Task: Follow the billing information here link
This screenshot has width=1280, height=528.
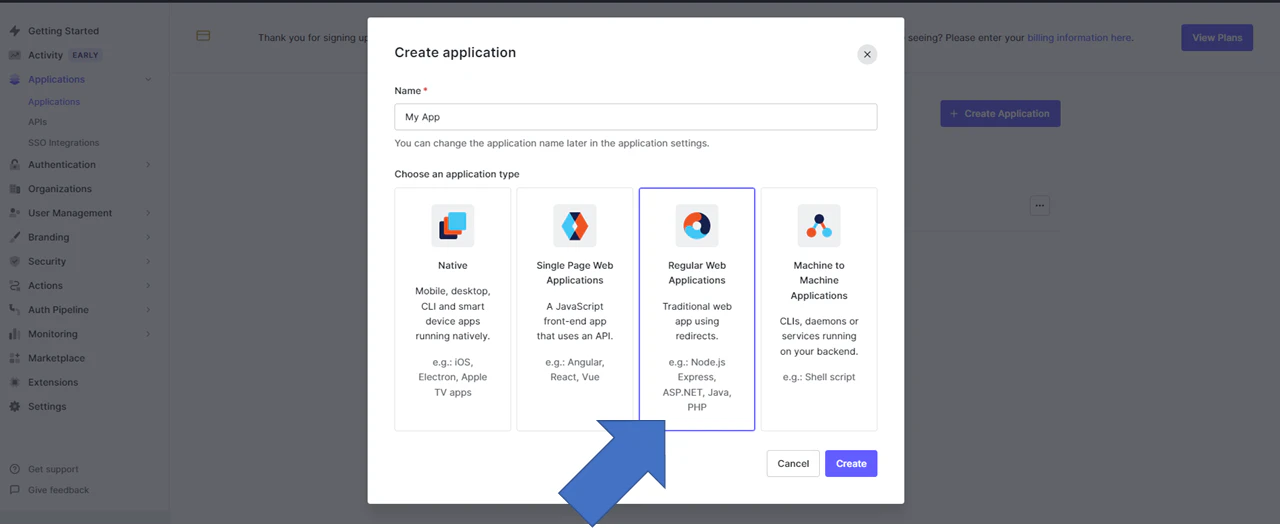Action: tap(1079, 38)
